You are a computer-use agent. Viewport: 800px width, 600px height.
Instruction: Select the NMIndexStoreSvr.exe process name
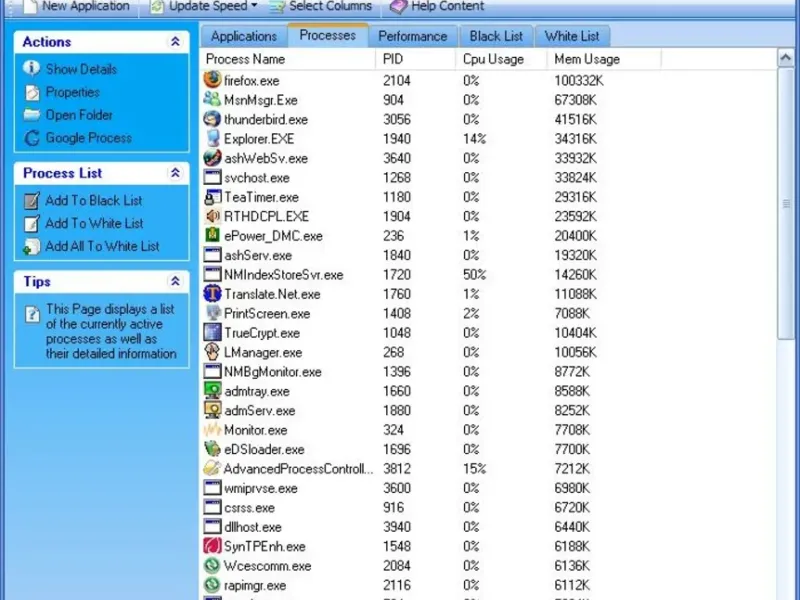pyautogui.click(x=283, y=274)
